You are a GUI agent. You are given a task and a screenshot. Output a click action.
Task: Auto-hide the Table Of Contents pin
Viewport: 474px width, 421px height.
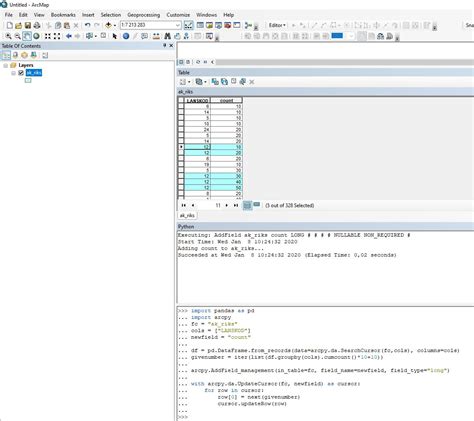coord(165,45)
